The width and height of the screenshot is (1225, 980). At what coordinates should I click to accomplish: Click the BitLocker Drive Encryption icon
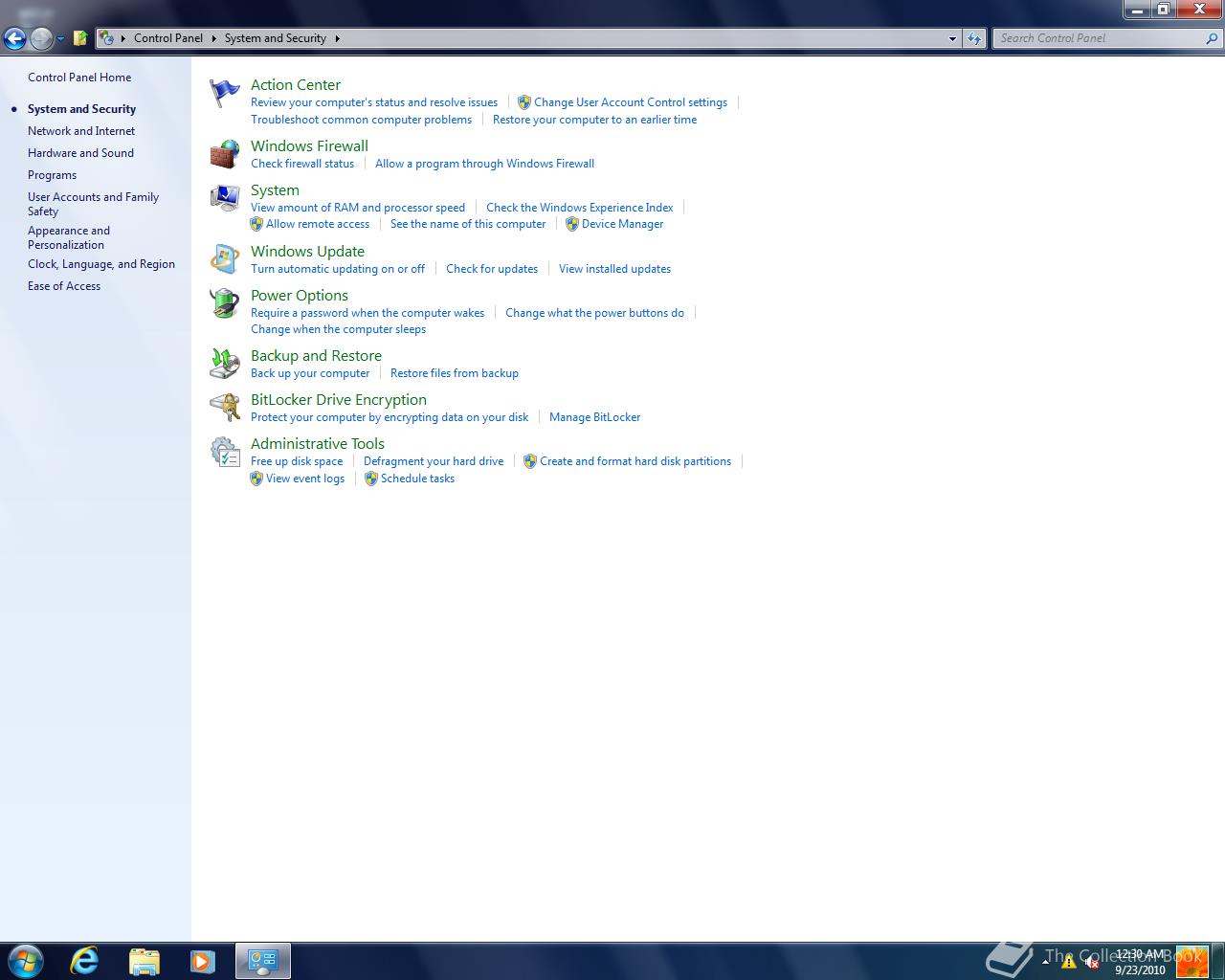(x=224, y=408)
